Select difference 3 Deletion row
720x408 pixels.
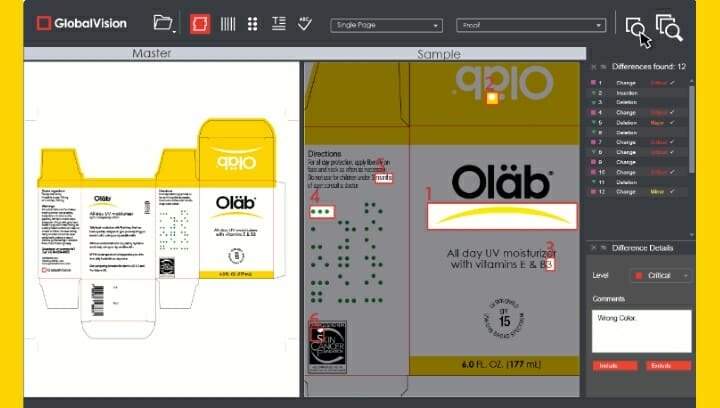click(638, 102)
